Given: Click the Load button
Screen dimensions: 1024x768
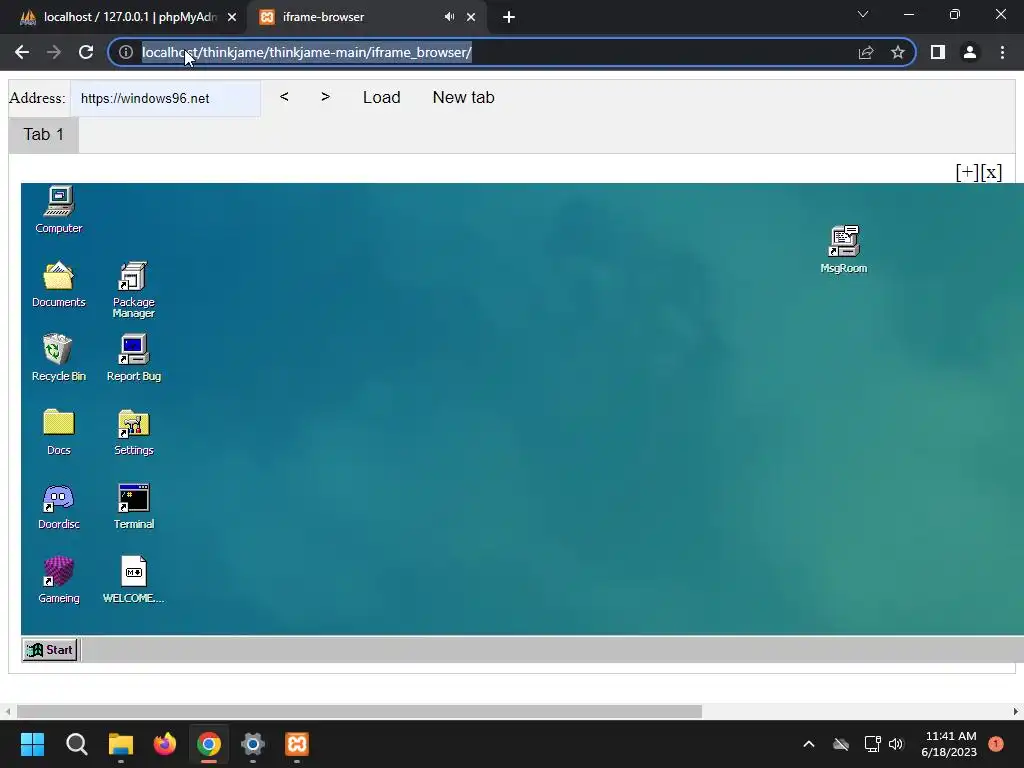Looking at the screenshot, I should 381,97.
